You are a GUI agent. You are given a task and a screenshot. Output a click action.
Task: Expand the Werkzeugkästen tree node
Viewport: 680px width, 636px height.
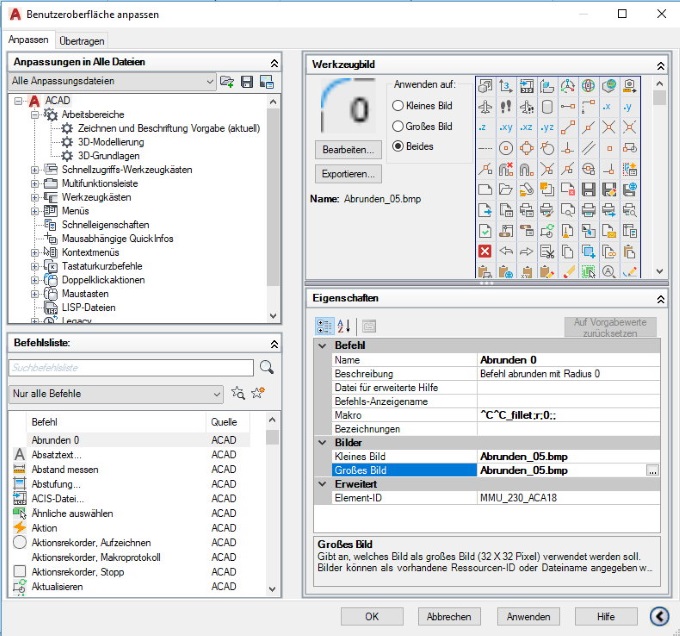click(36, 198)
